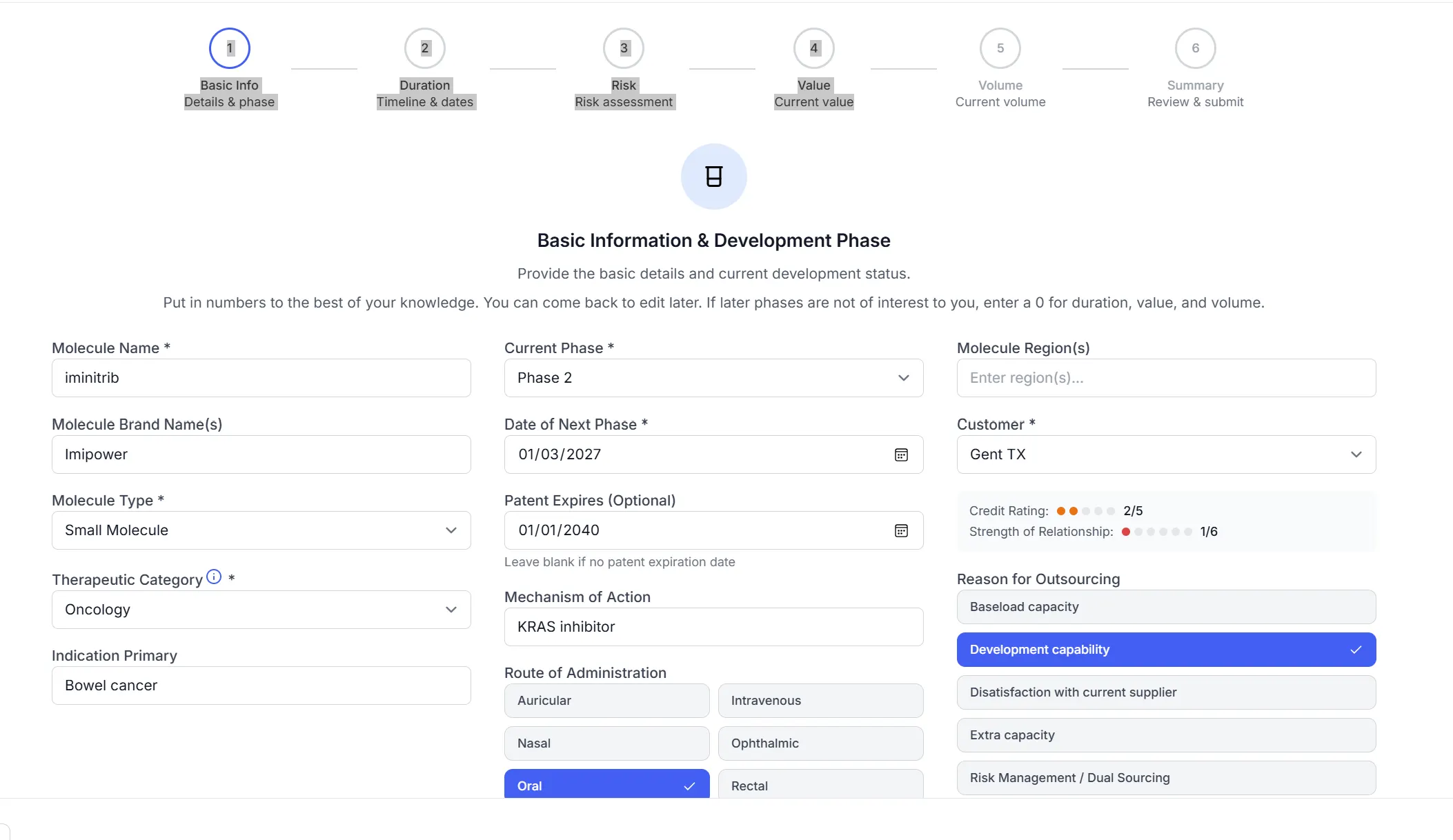
Task: Select Disatisfaction with current supplier
Action: 1167,692
